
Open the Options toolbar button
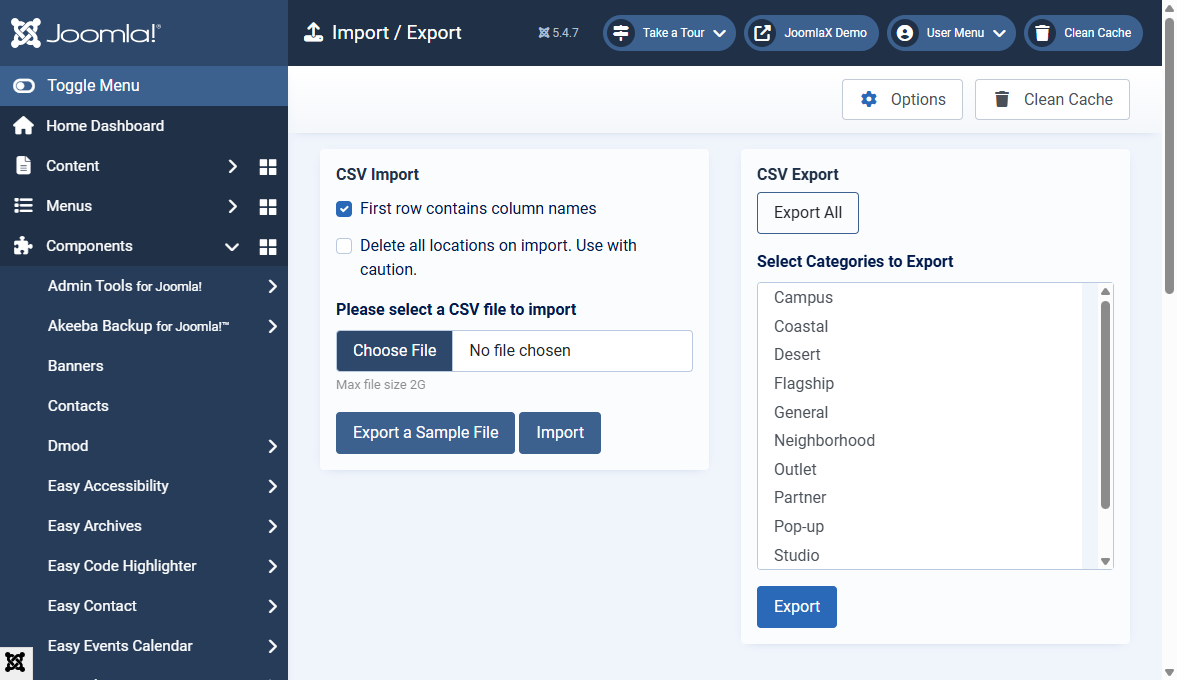pyautogui.click(x=902, y=100)
